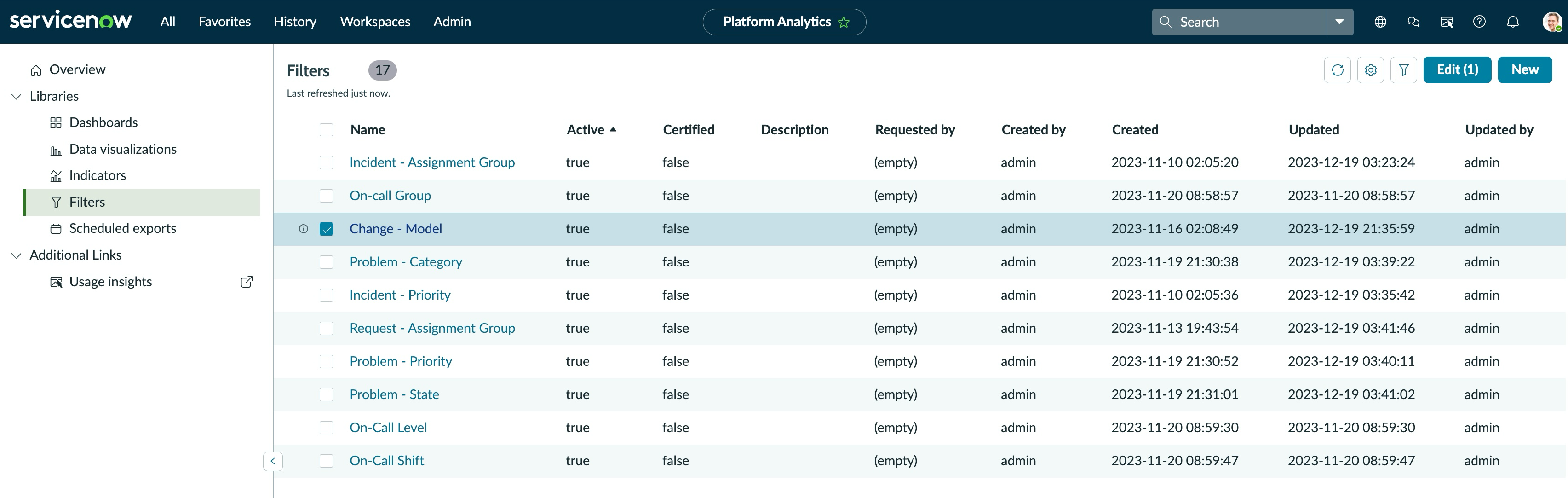This screenshot has height=498, width=1568.
Task: Open the On-call Group filter link
Action: click(x=390, y=196)
